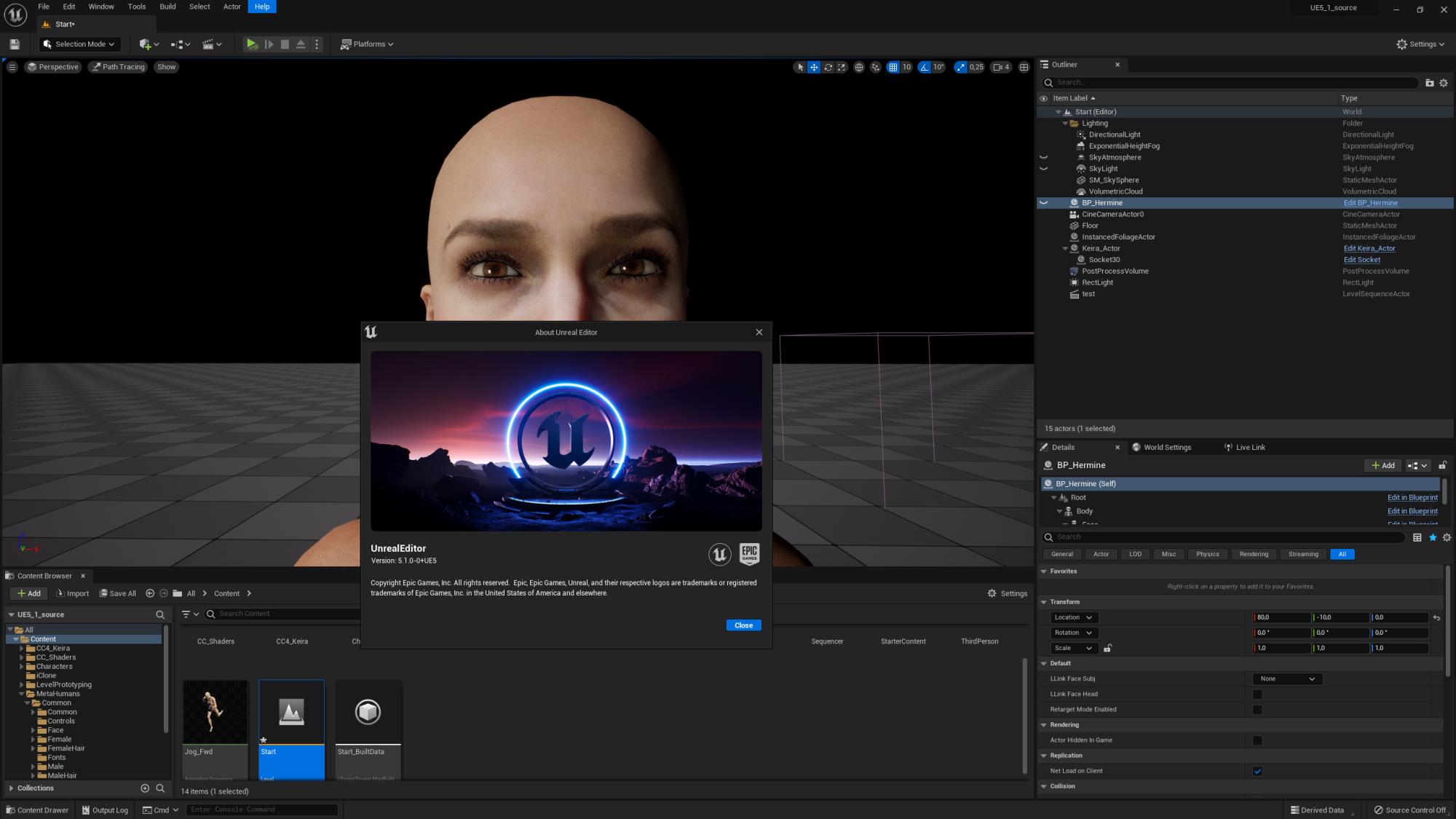Open the Content Browser filter menu
This screenshot has width=1456, height=819.
click(190, 614)
